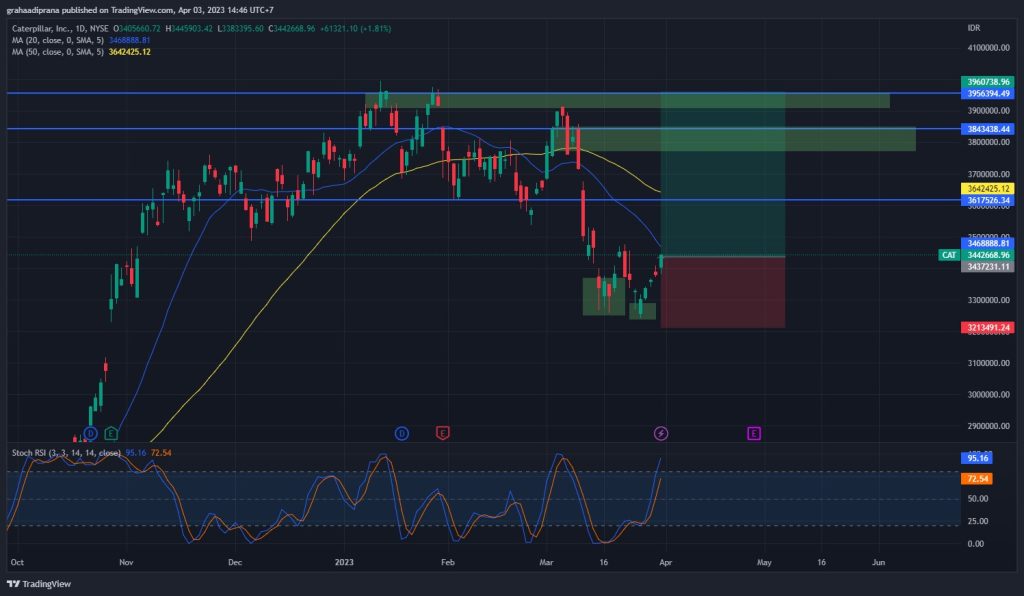Click the Dec time axis label

[234, 562]
